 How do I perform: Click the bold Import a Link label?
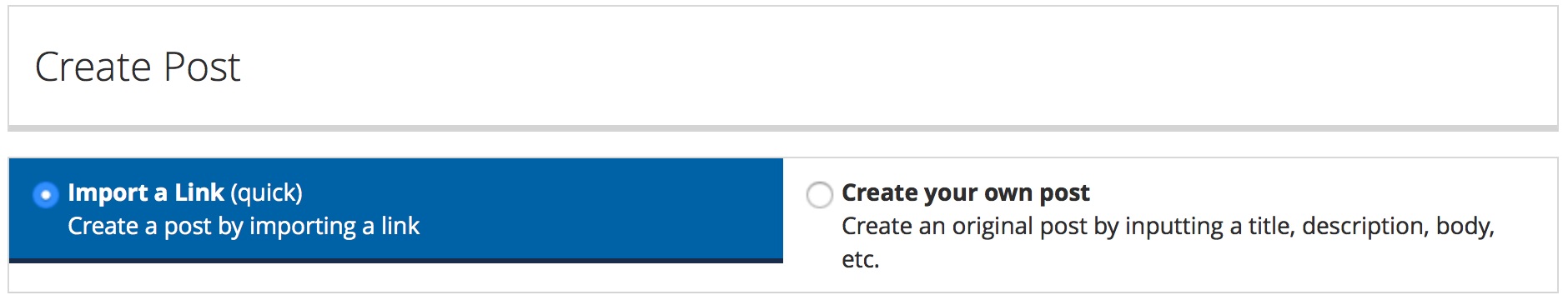[x=146, y=192]
